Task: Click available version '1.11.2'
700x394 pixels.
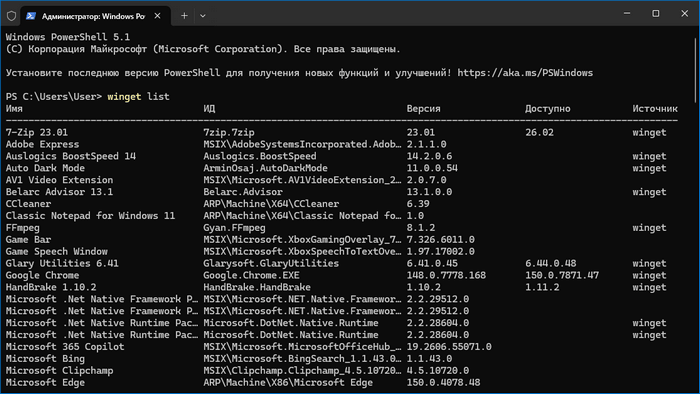Action: click(542, 287)
